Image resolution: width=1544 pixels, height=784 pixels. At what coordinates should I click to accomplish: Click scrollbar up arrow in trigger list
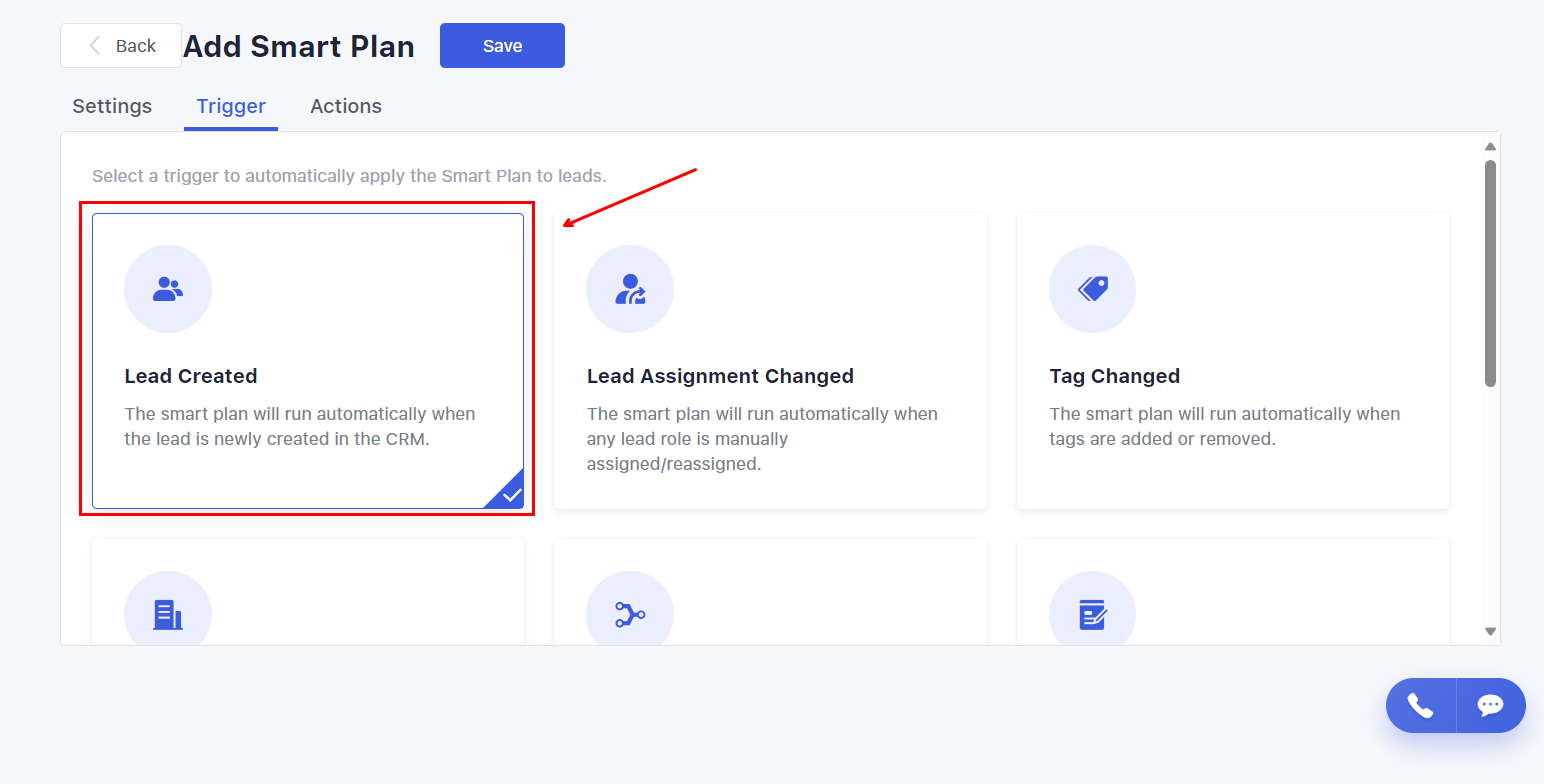[1490, 146]
